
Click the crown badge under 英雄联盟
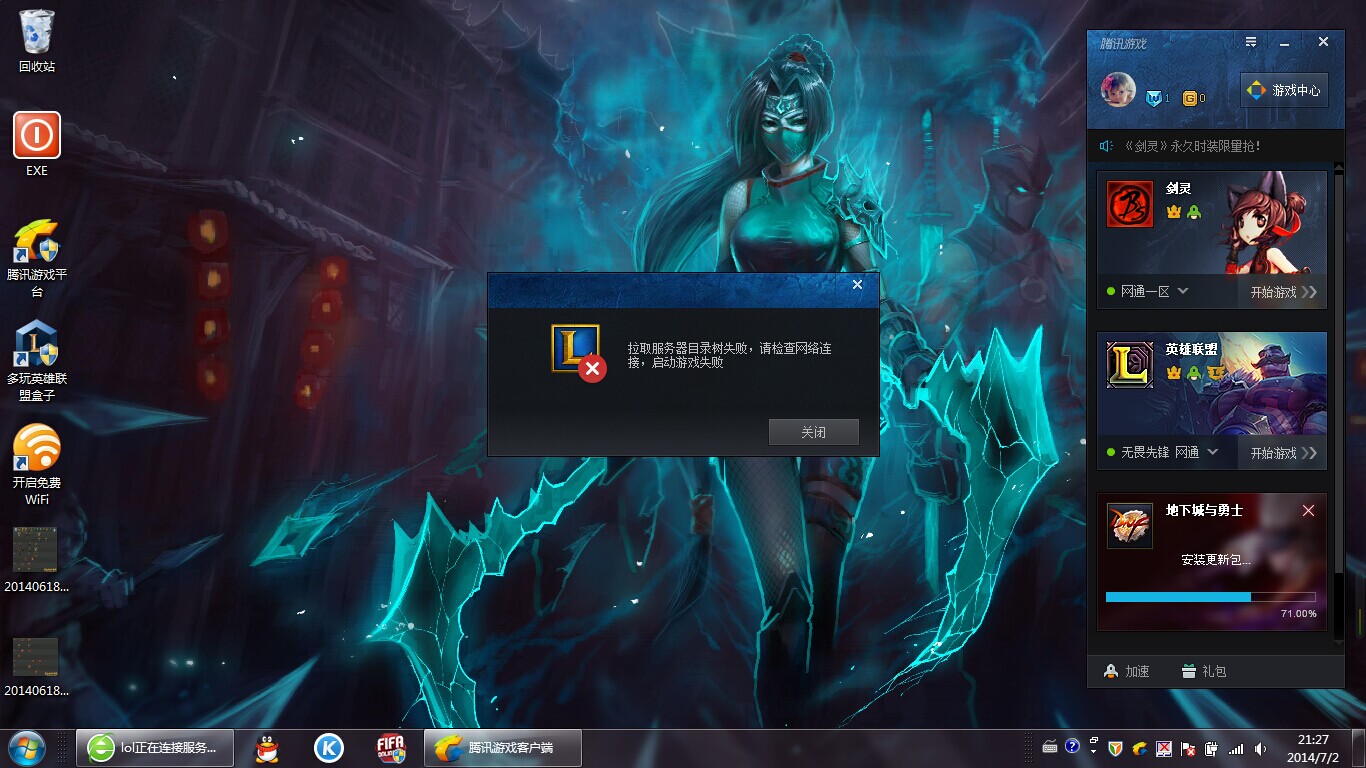point(1174,373)
